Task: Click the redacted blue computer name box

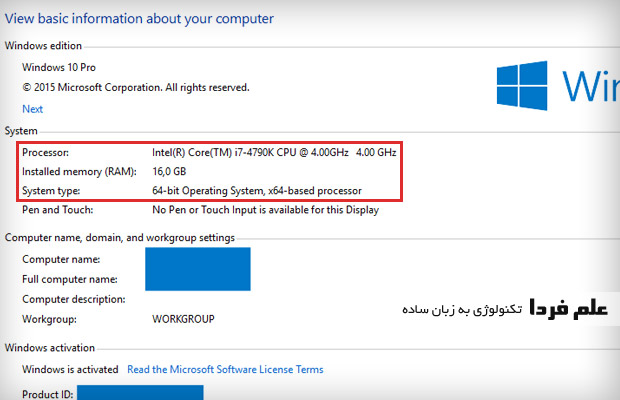Action: [x=197, y=268]
